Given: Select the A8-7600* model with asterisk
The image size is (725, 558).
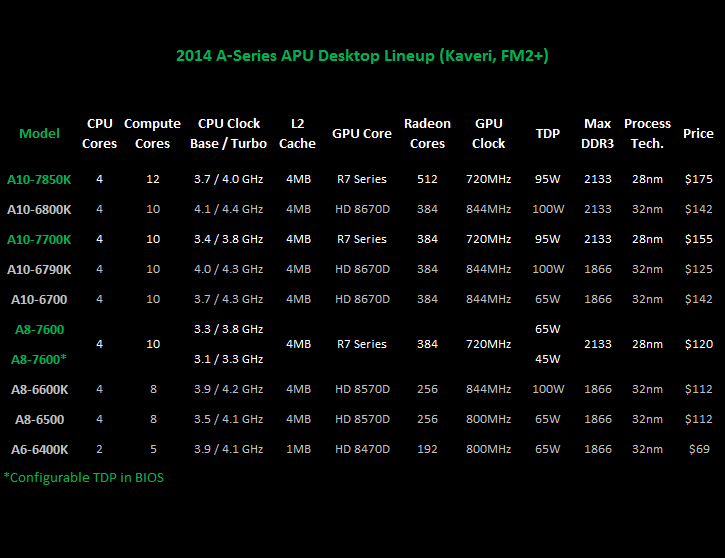Looking at the screenshot, I should click(39, 359).
